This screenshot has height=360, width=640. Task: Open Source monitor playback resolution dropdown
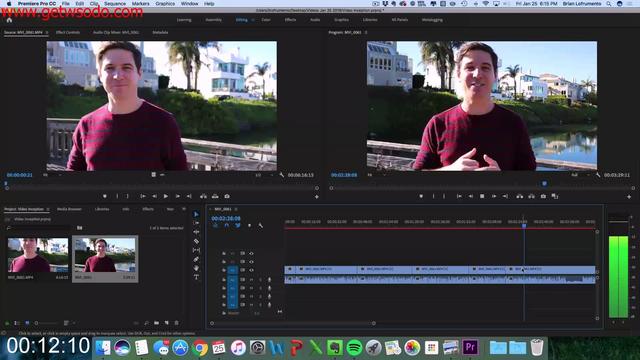(x=264, y=175)
